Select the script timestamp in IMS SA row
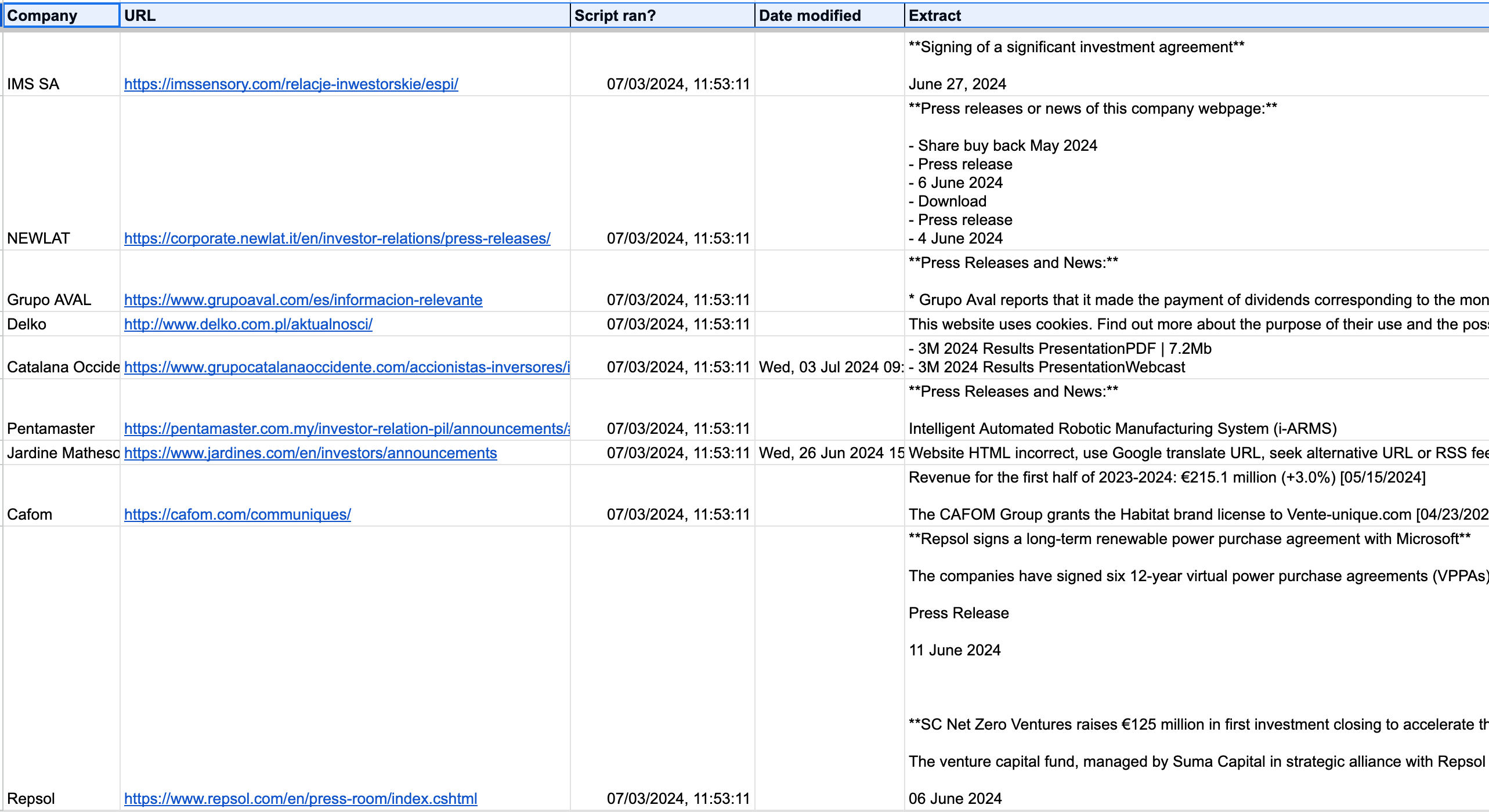Image resolution: width=1489 pixels, height=812 pixels. (x=662, y=64)
